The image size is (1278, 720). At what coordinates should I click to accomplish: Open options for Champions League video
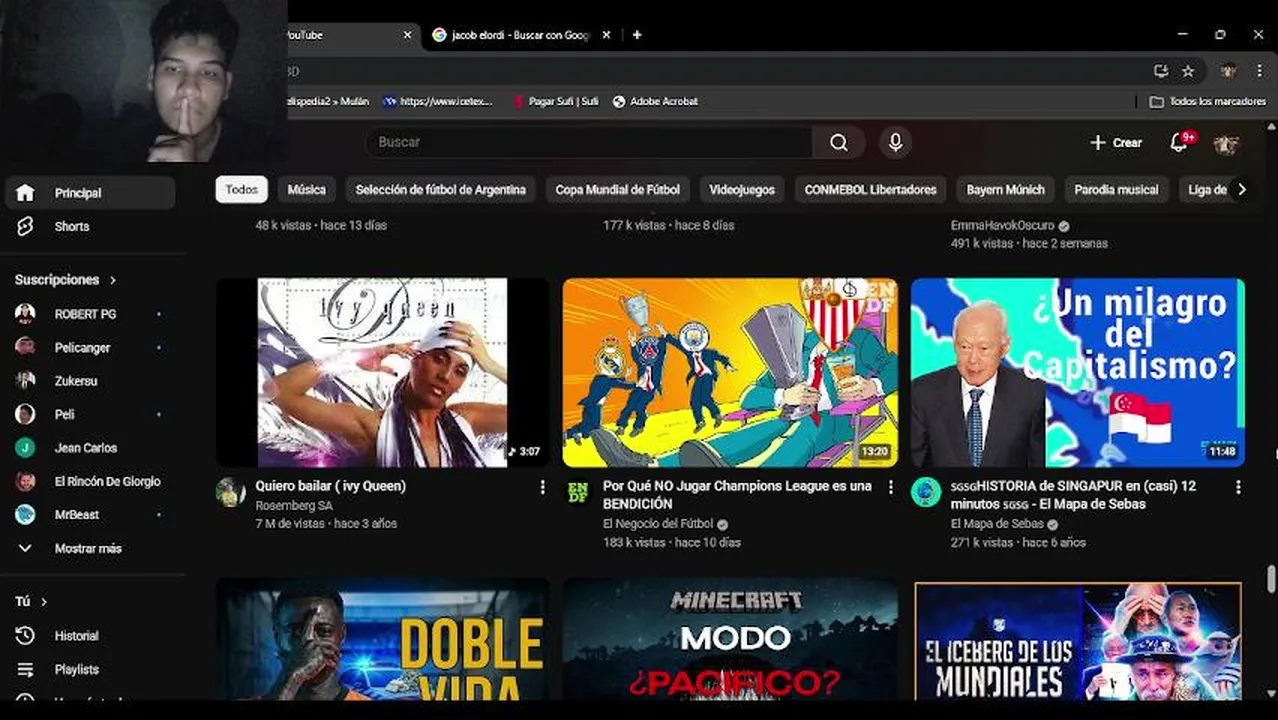(890, 487)
